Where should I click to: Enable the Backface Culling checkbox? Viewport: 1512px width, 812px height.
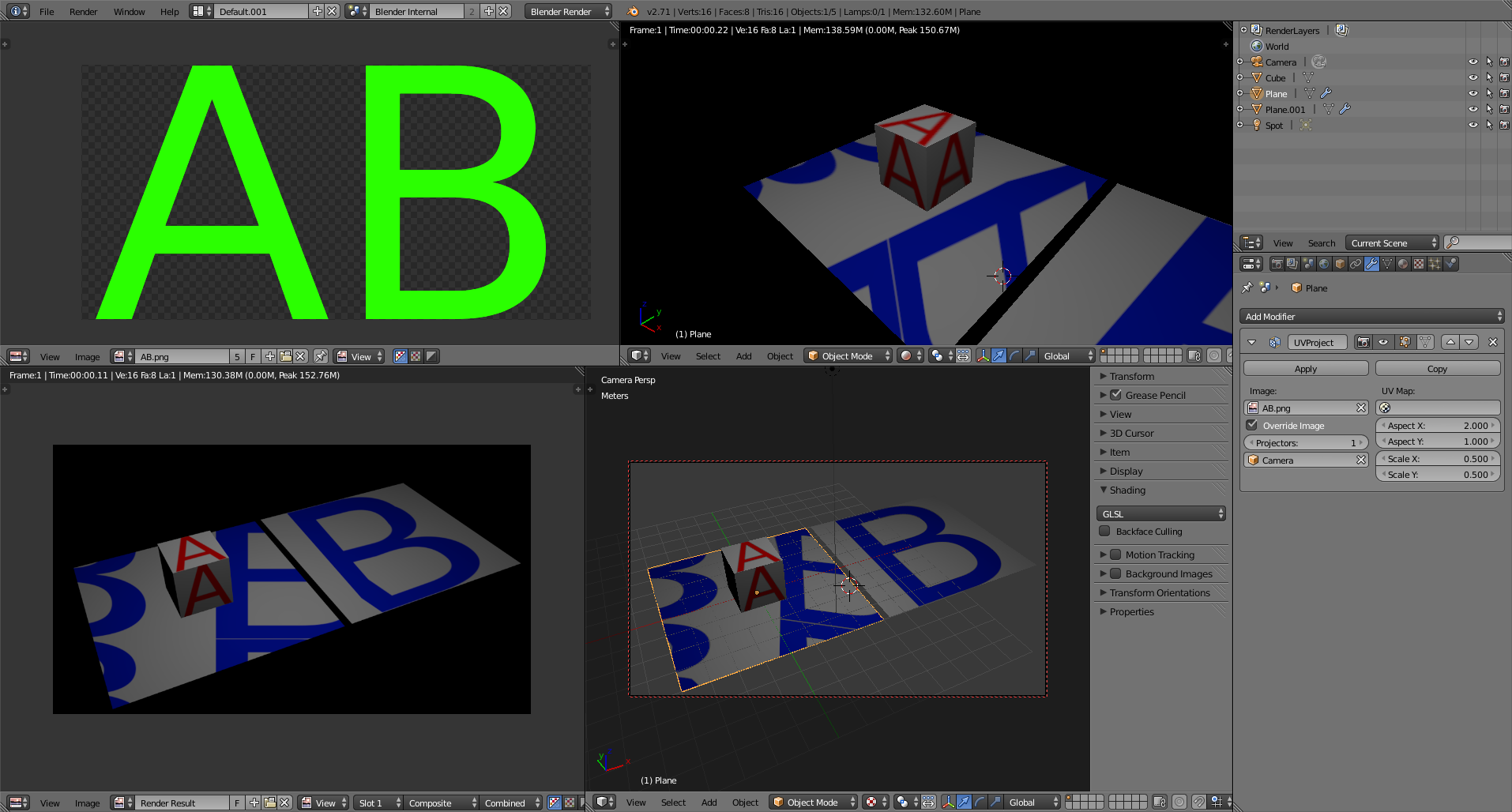(x=1105, y=531)
